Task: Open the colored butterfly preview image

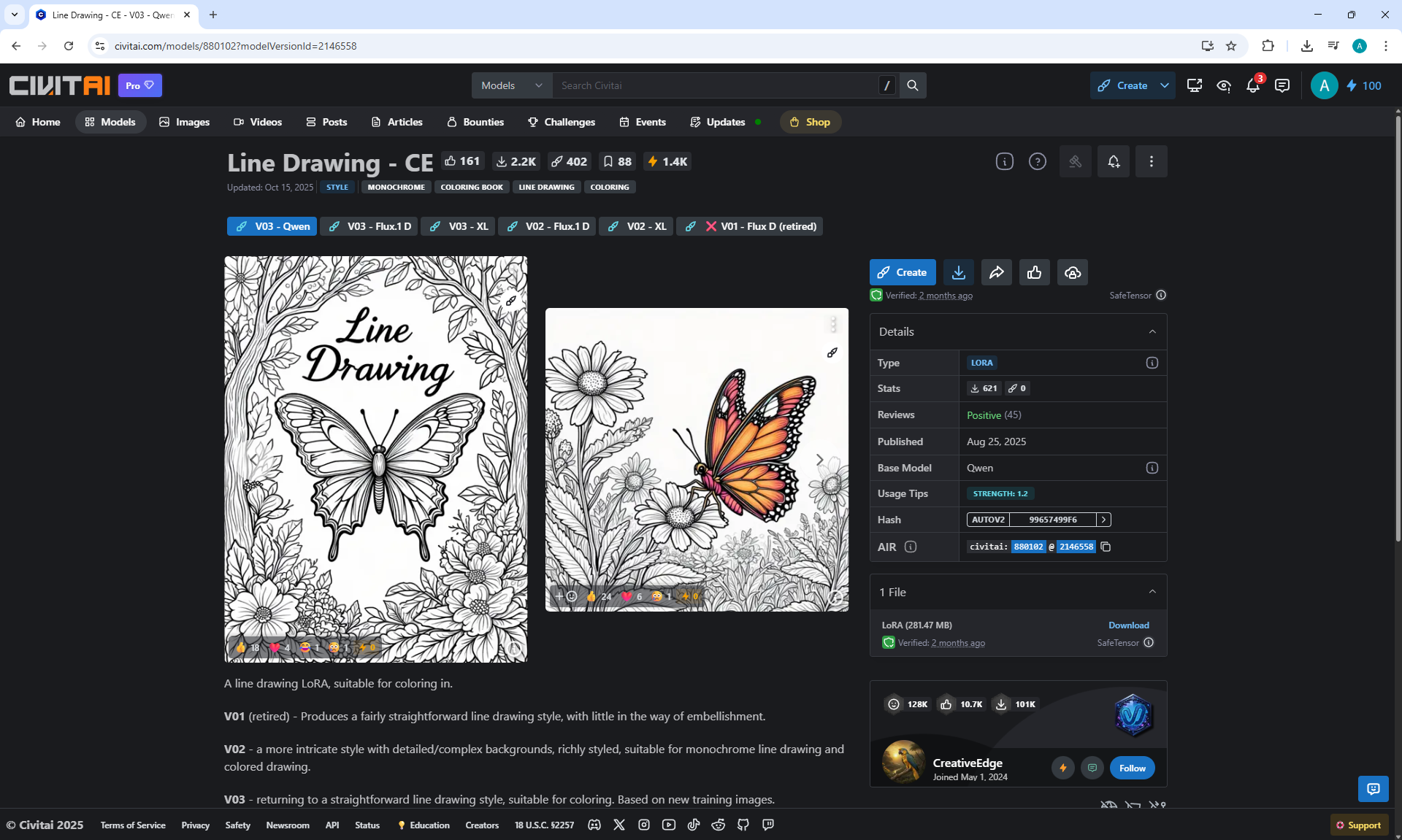Action: [697, 459]
